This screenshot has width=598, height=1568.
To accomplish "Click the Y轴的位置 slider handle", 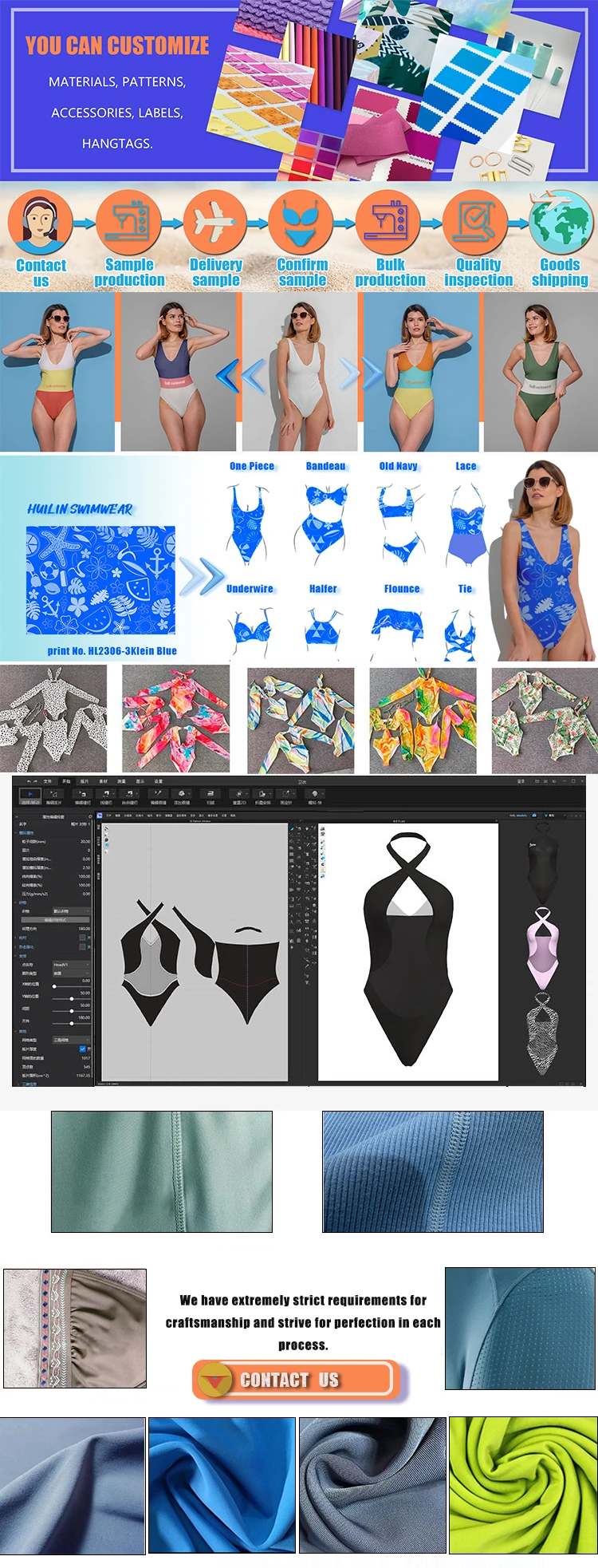I will pyautogui.click(x=72, y=999).
